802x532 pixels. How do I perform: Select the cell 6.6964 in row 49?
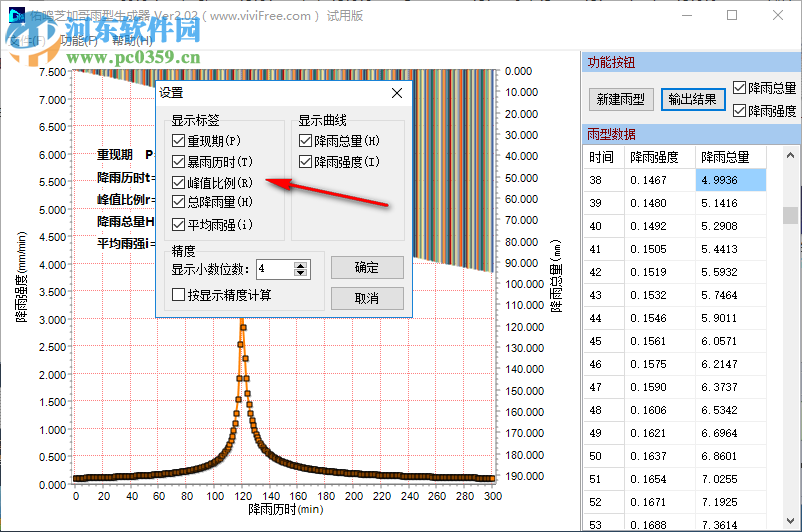pyautogui.click(x=730, y=433)
